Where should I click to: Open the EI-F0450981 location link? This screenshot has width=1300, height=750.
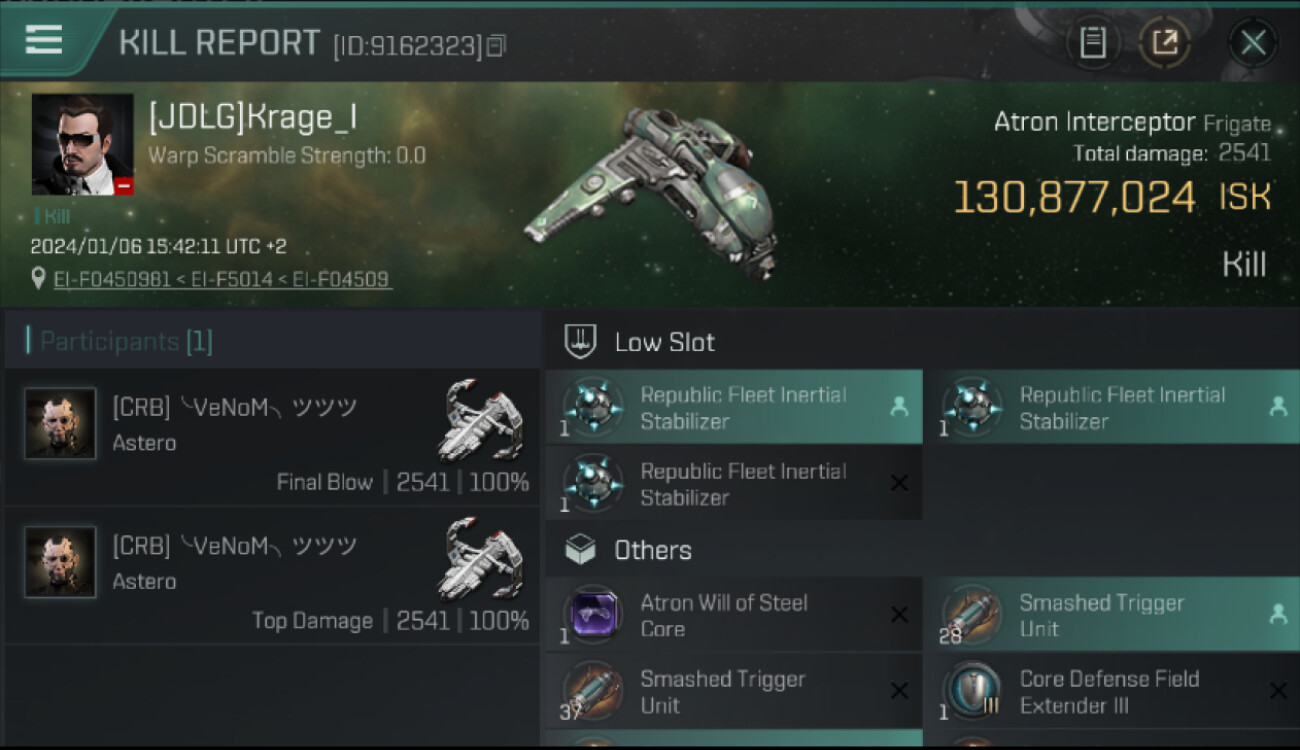pyautogui.click(x=112, y=279)
